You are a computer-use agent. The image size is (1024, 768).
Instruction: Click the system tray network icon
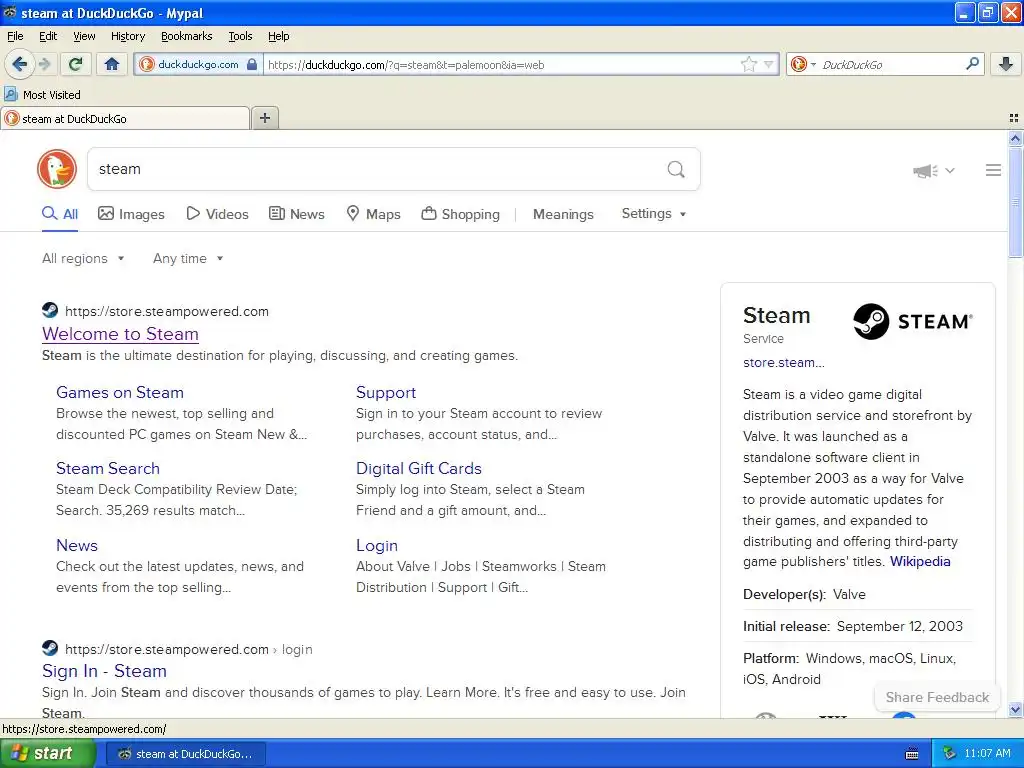950,754
